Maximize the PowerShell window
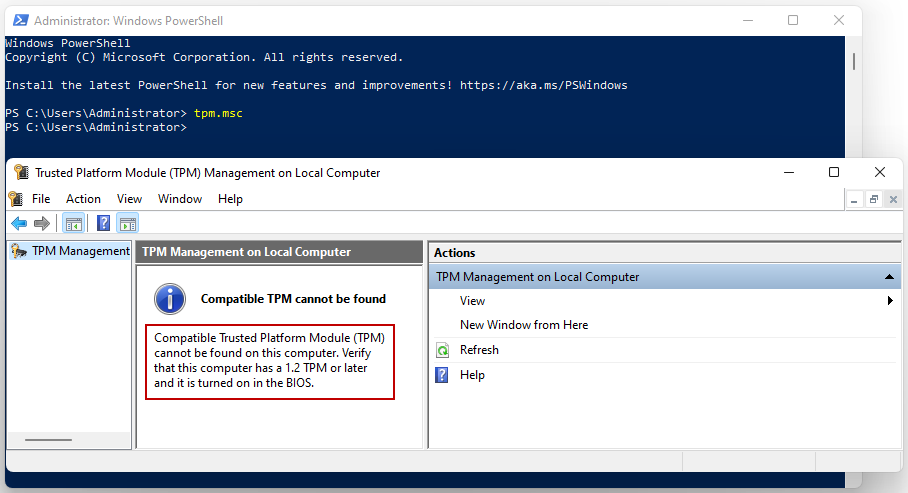The image size is (908, 493). pyautogui.click(x=793, y=20)
